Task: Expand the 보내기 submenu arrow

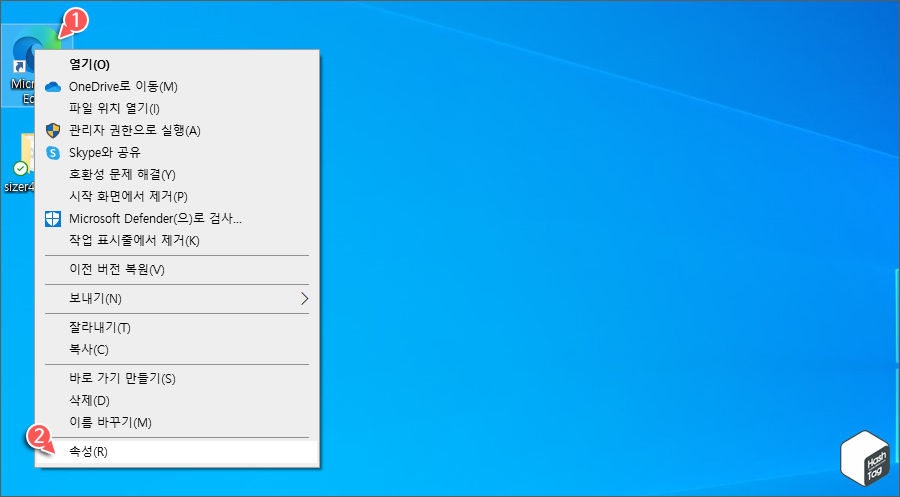Action: point(305,299)
